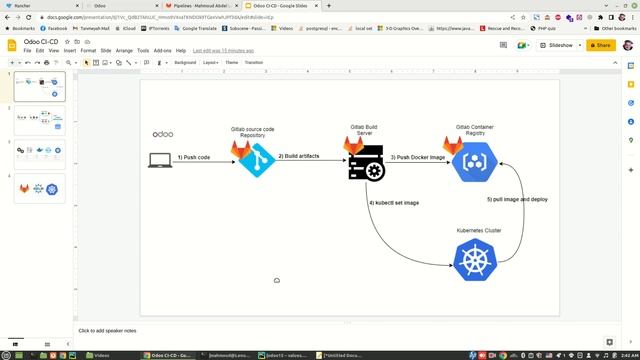Switch to the Rancher browser tab
The width and height of the screenshot is (640, 360).
(x=42, y=6)
